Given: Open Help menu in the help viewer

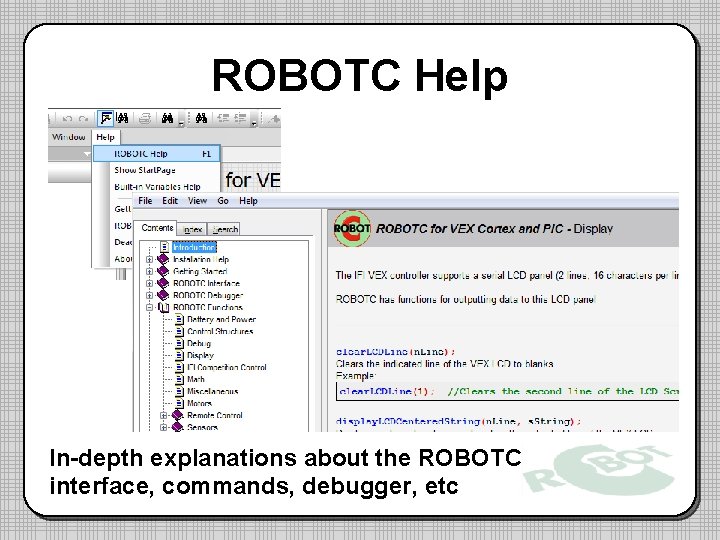Looking at the screenshot, I should [248, 201].
